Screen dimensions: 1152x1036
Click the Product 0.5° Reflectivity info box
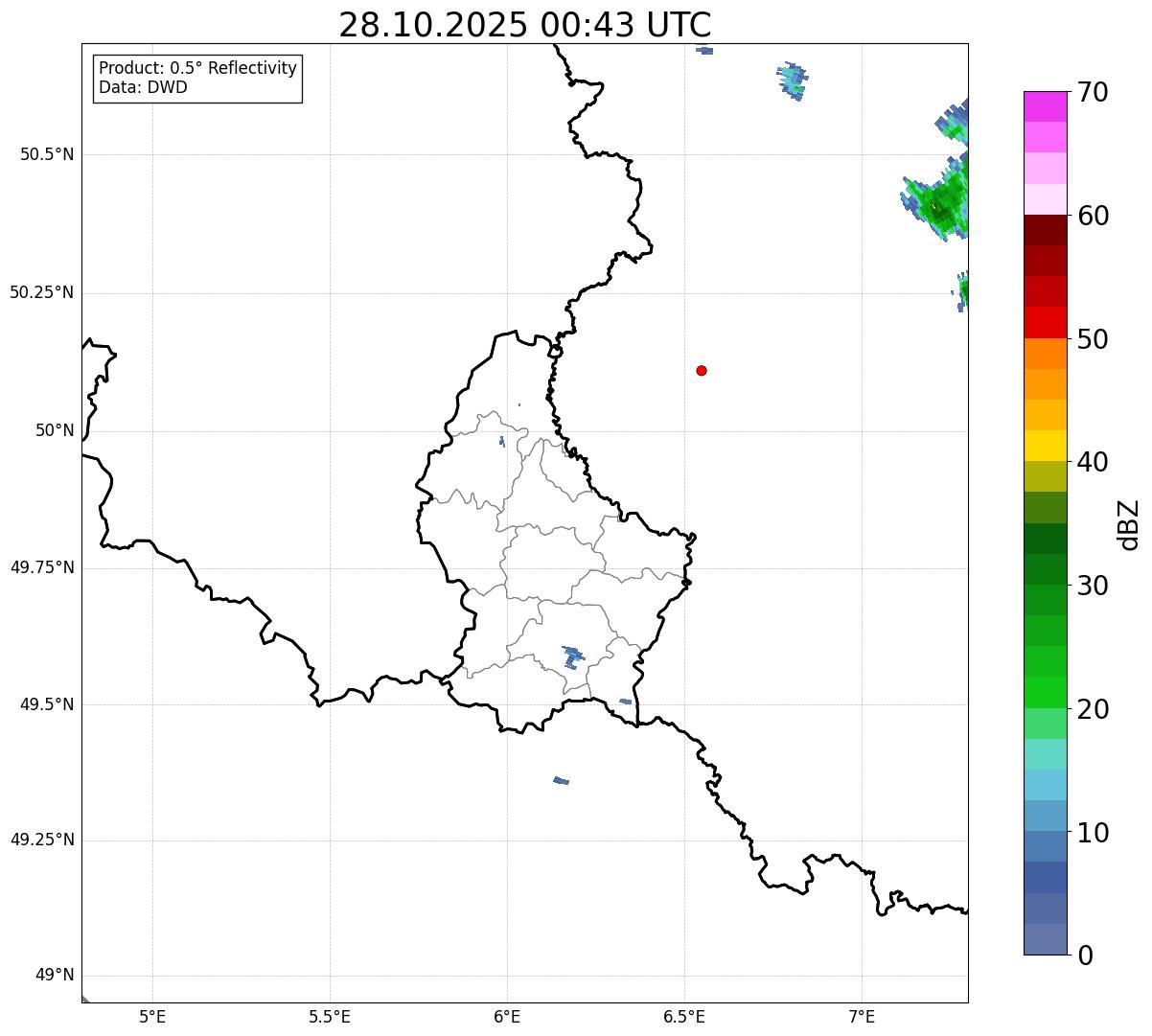197,78
